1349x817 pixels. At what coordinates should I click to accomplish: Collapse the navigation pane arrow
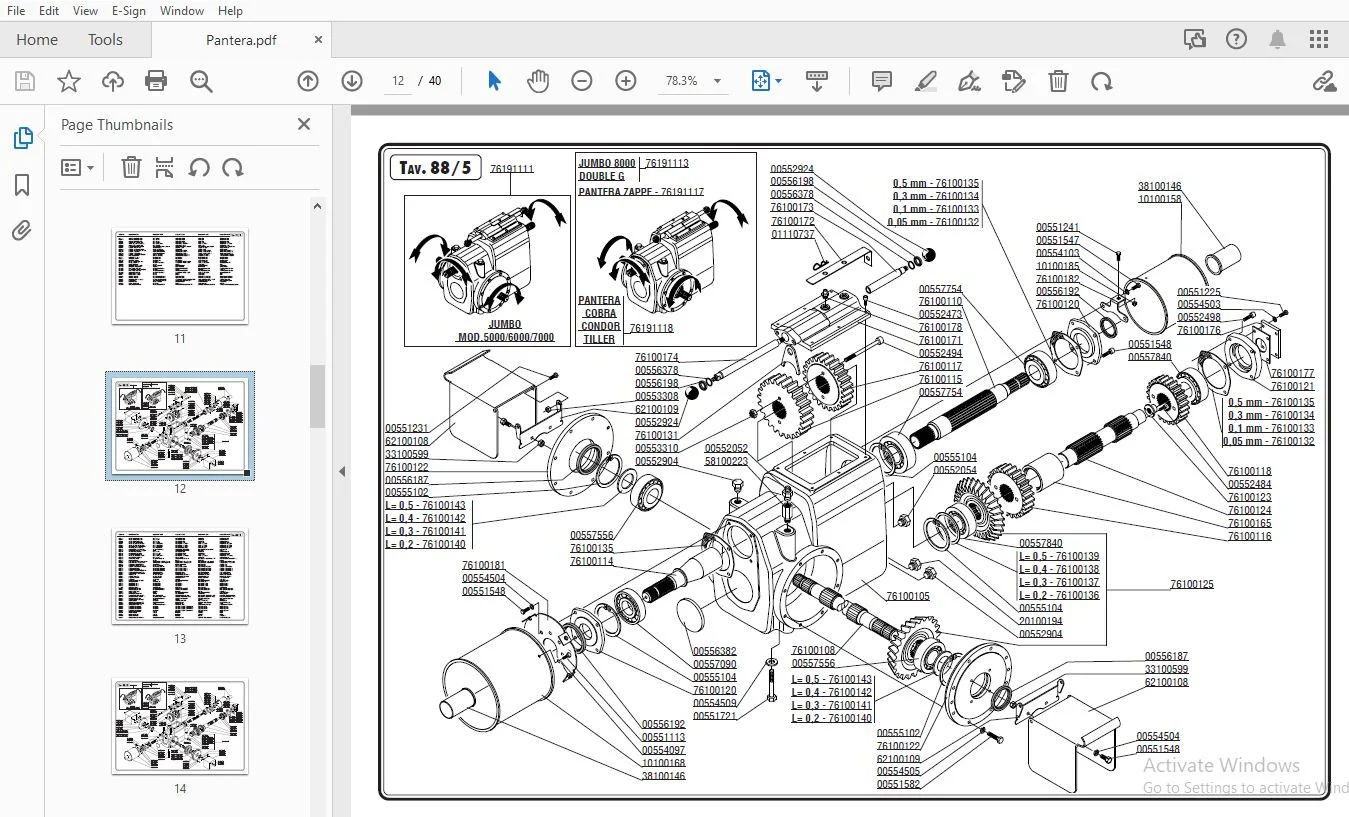341,471
